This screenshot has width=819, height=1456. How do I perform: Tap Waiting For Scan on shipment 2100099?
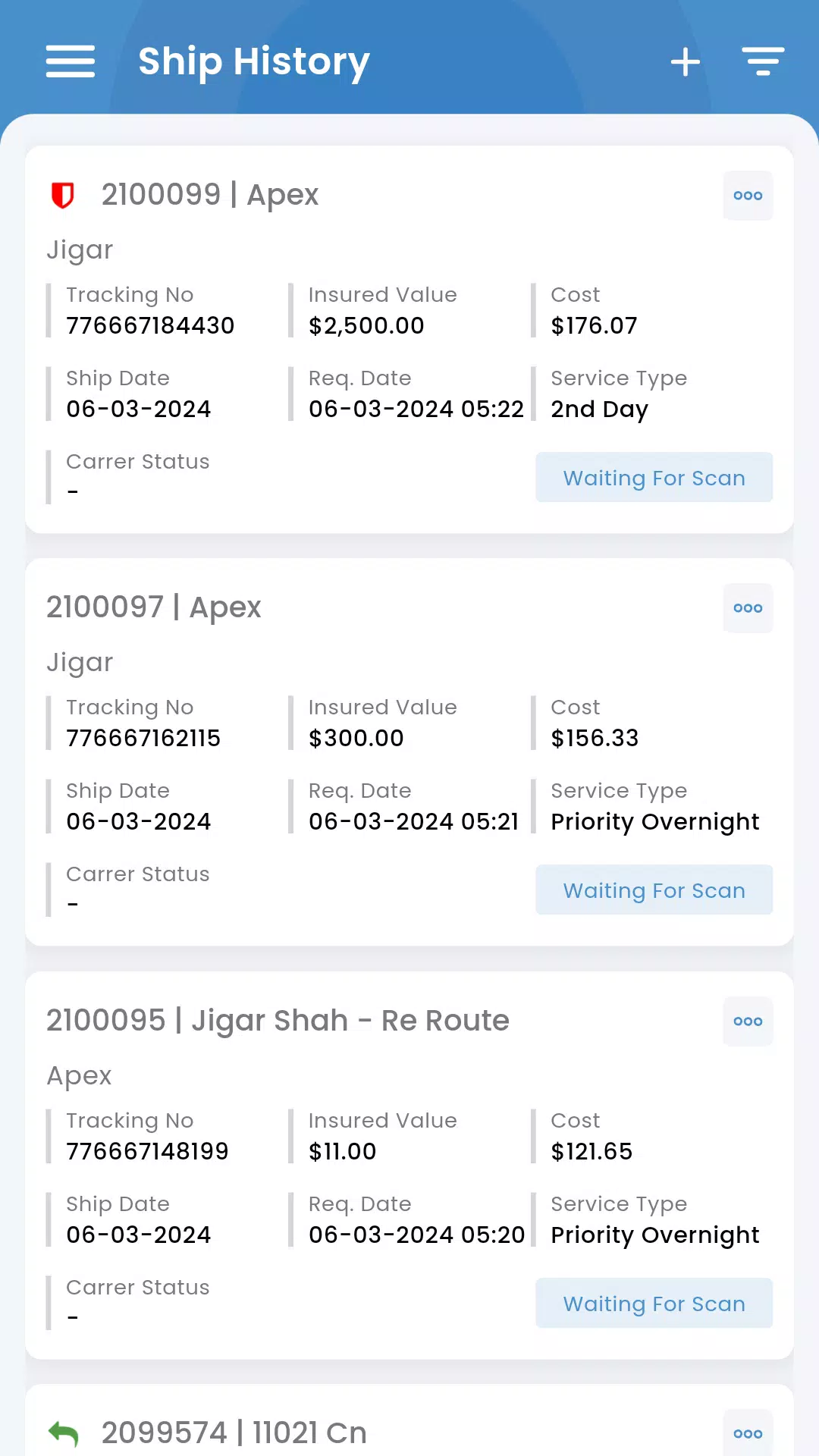pos(654,478)
